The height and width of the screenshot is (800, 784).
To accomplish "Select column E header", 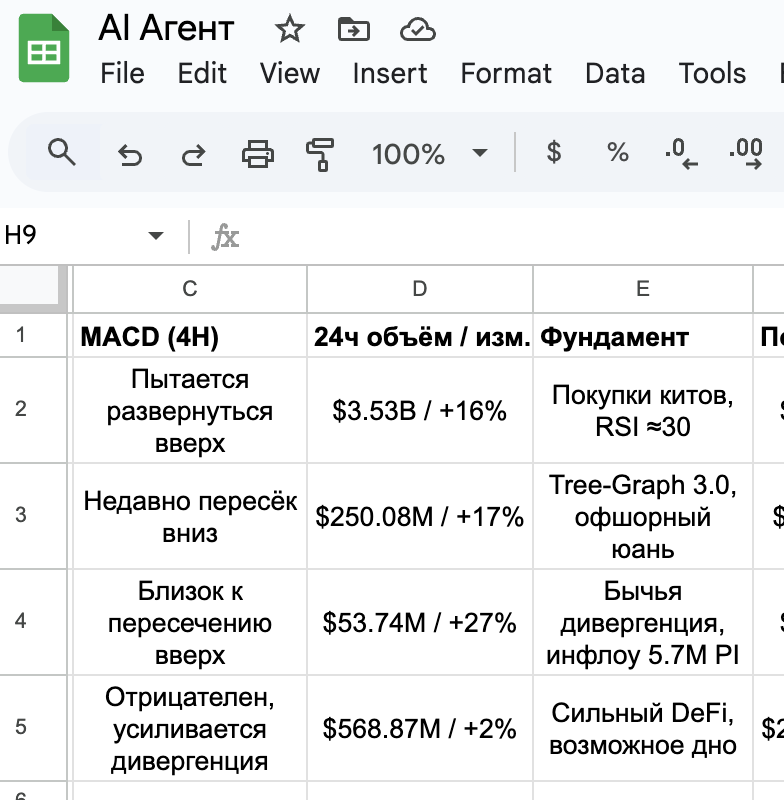I will tap(643, 289).
